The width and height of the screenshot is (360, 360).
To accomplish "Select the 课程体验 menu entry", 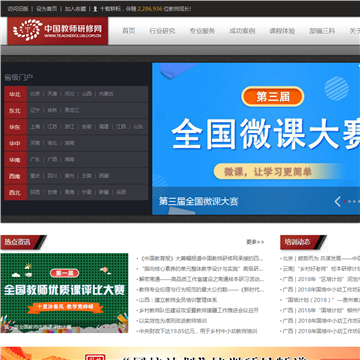I will tap(282, 31).
